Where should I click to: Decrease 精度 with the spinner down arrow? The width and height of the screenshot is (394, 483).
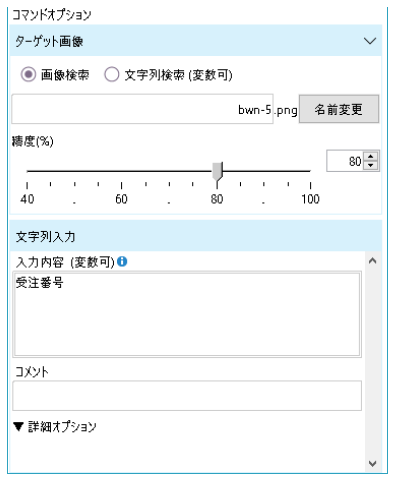click(x=371, y=165)
